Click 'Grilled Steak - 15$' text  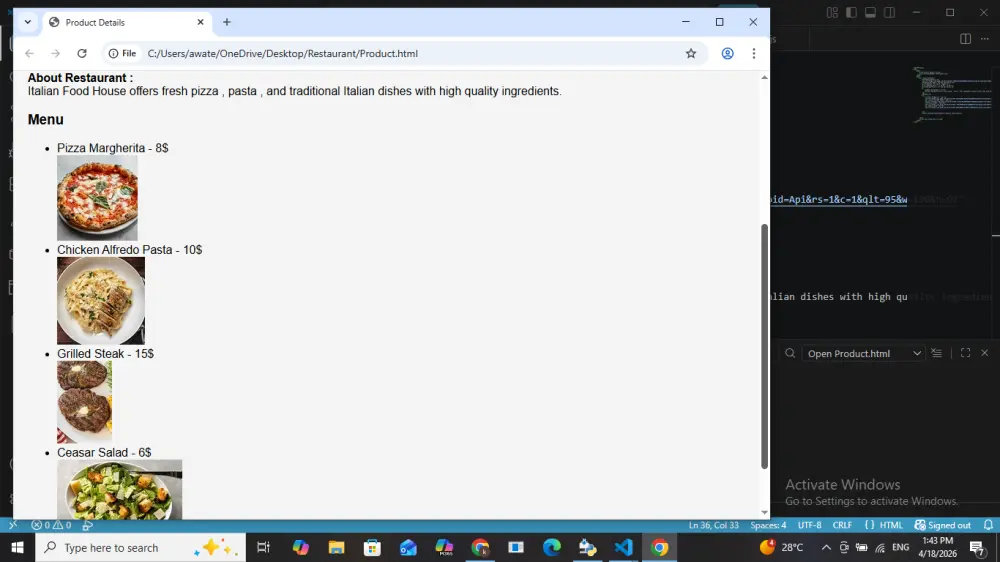(105, 354)
